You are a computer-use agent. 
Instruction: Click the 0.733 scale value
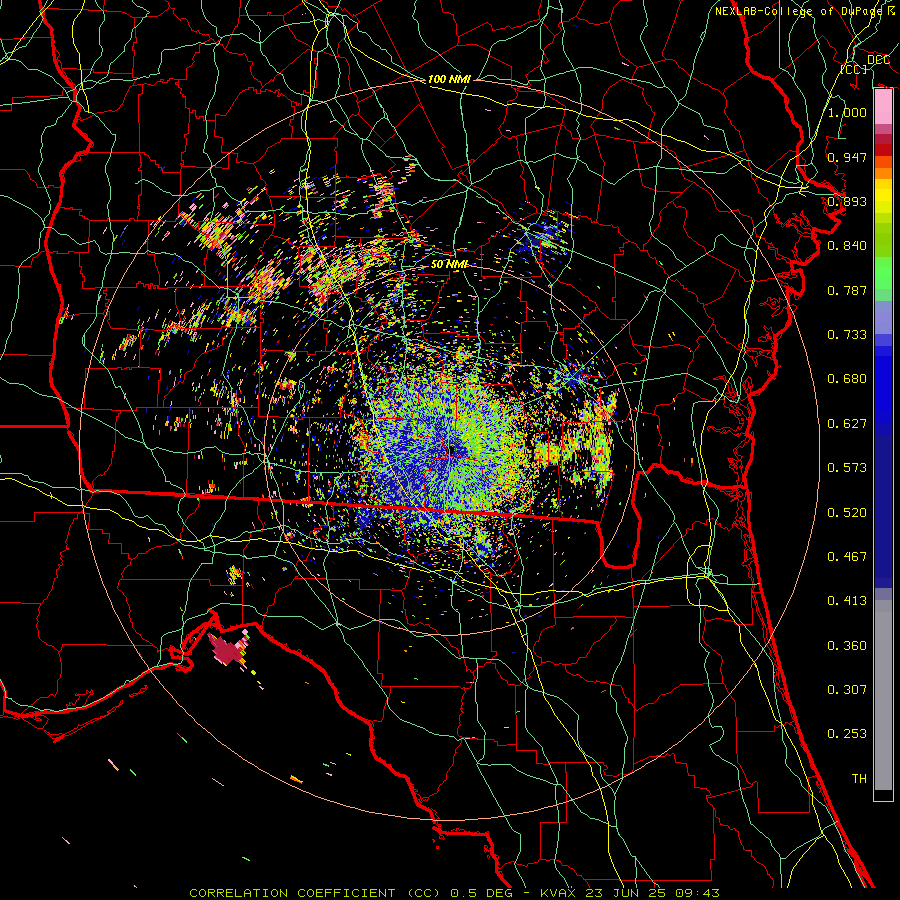click(847, 335)
